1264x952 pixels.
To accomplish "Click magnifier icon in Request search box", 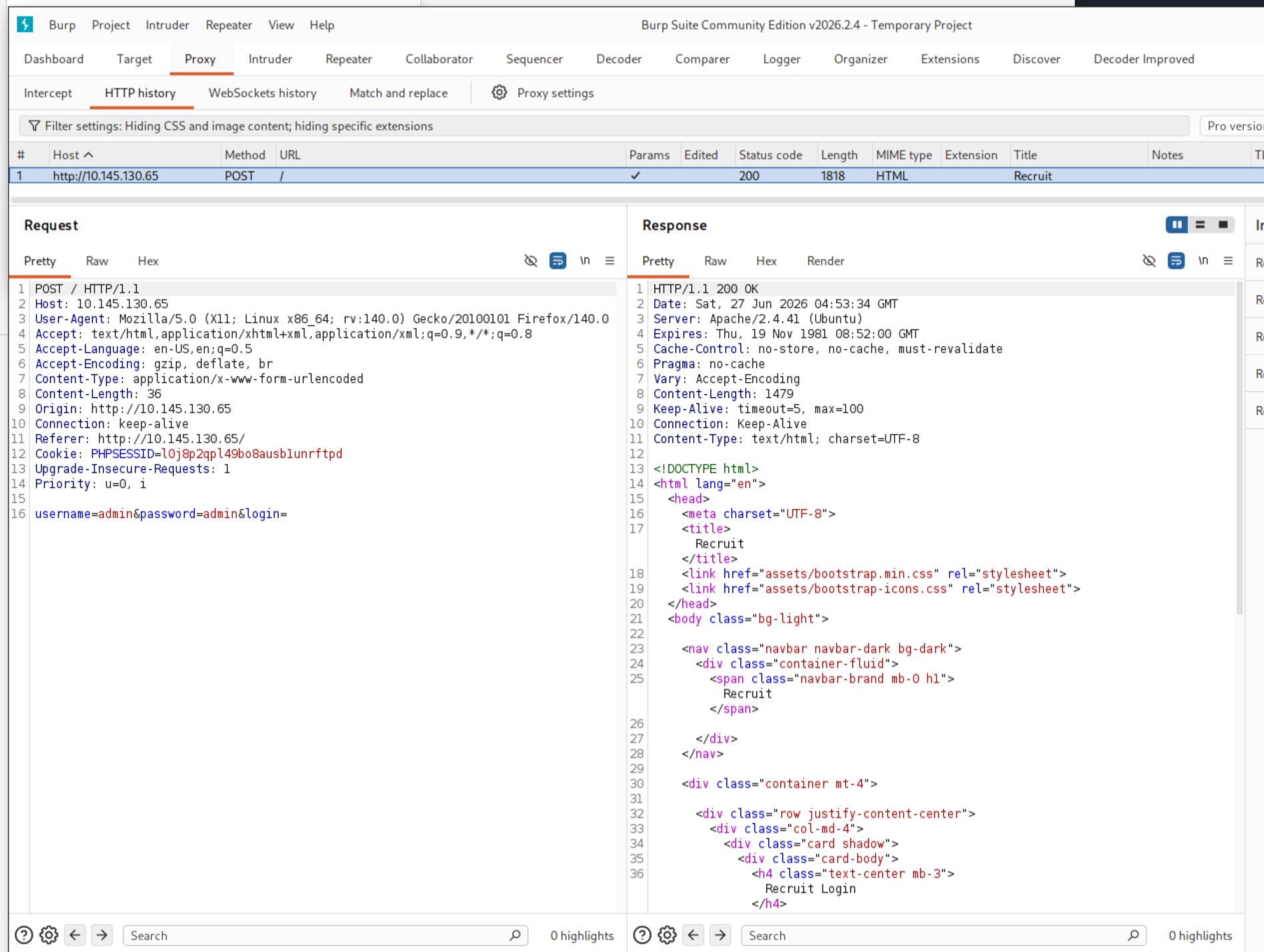I will click(515, 935).
